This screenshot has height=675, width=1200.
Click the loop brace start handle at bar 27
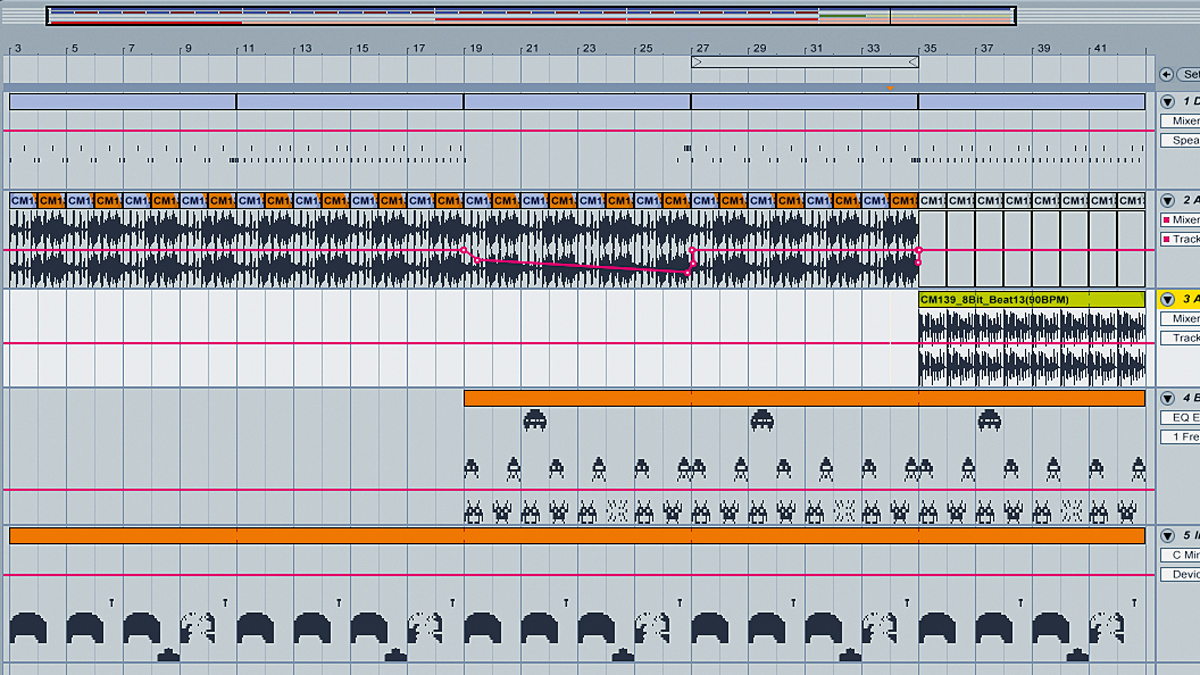[697, 62]
